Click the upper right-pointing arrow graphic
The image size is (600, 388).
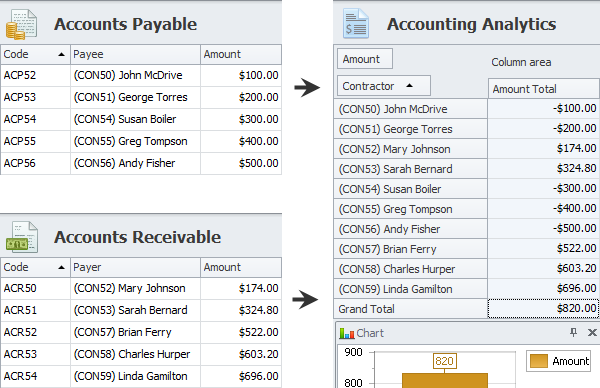307,88
